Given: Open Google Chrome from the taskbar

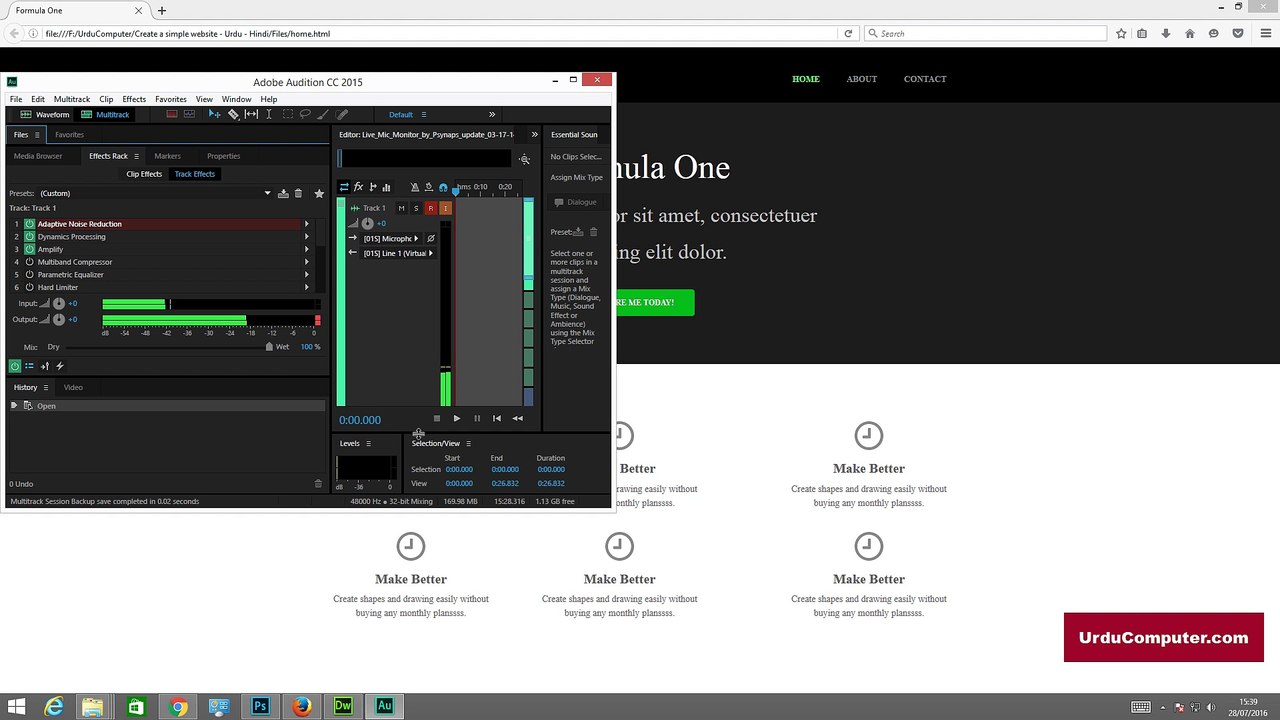Looking at the screenshot, I should pos(178,706).
